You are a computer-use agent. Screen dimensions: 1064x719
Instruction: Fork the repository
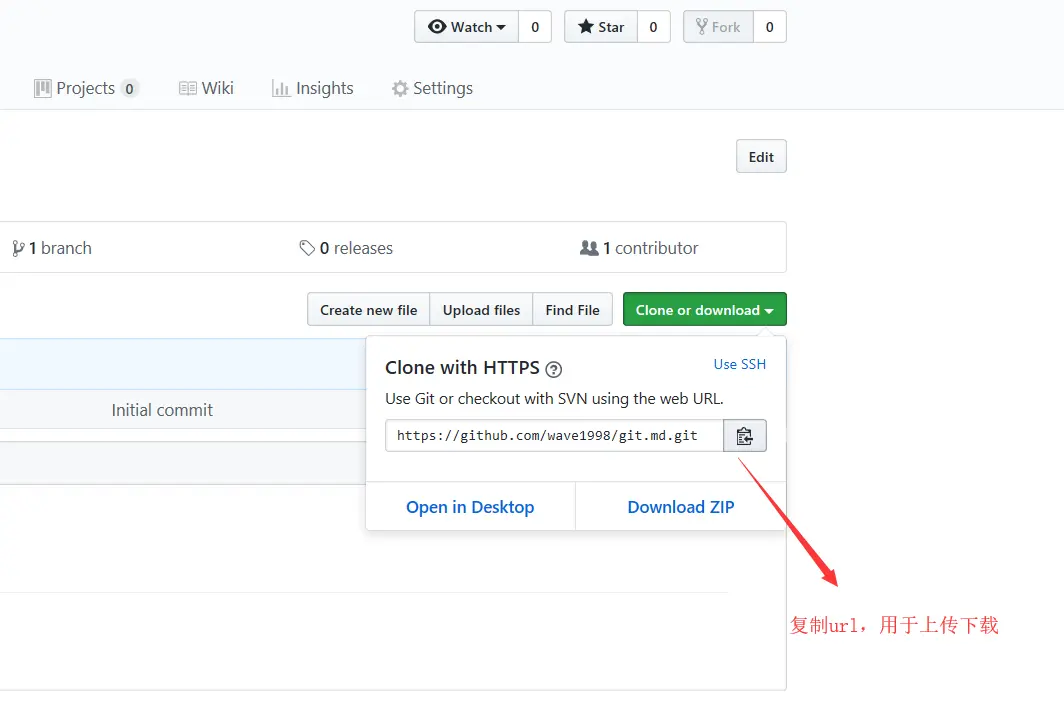718,27
